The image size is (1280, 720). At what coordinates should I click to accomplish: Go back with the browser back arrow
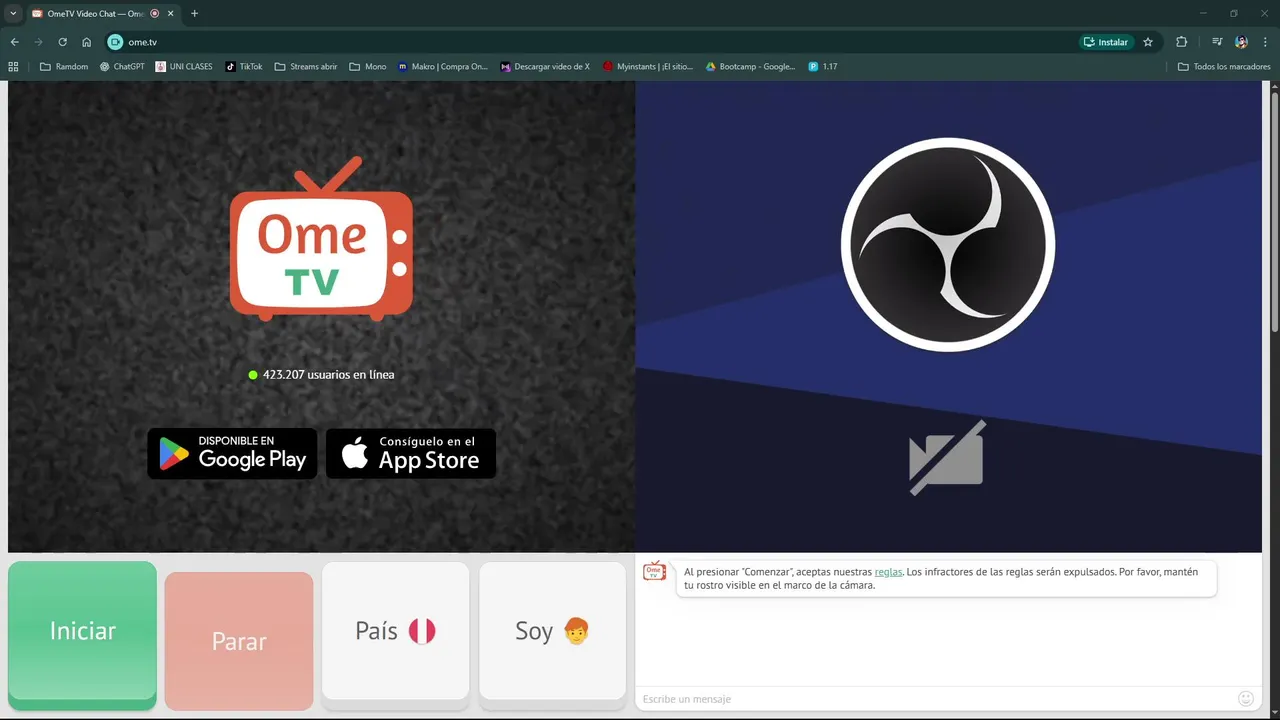click(x=14, y=42)
